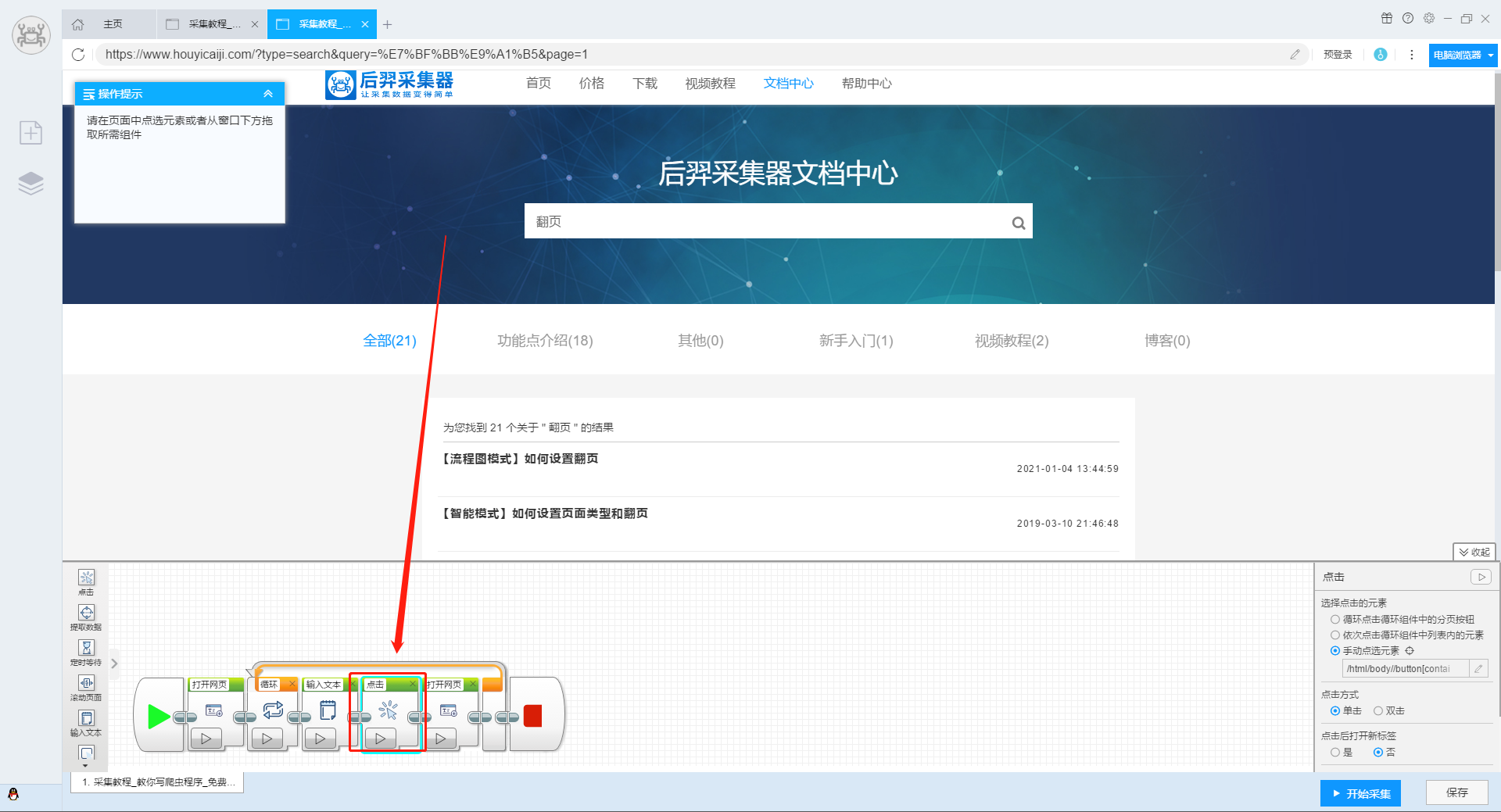Select the 定时等待 hourglass component

pos(86,652)
